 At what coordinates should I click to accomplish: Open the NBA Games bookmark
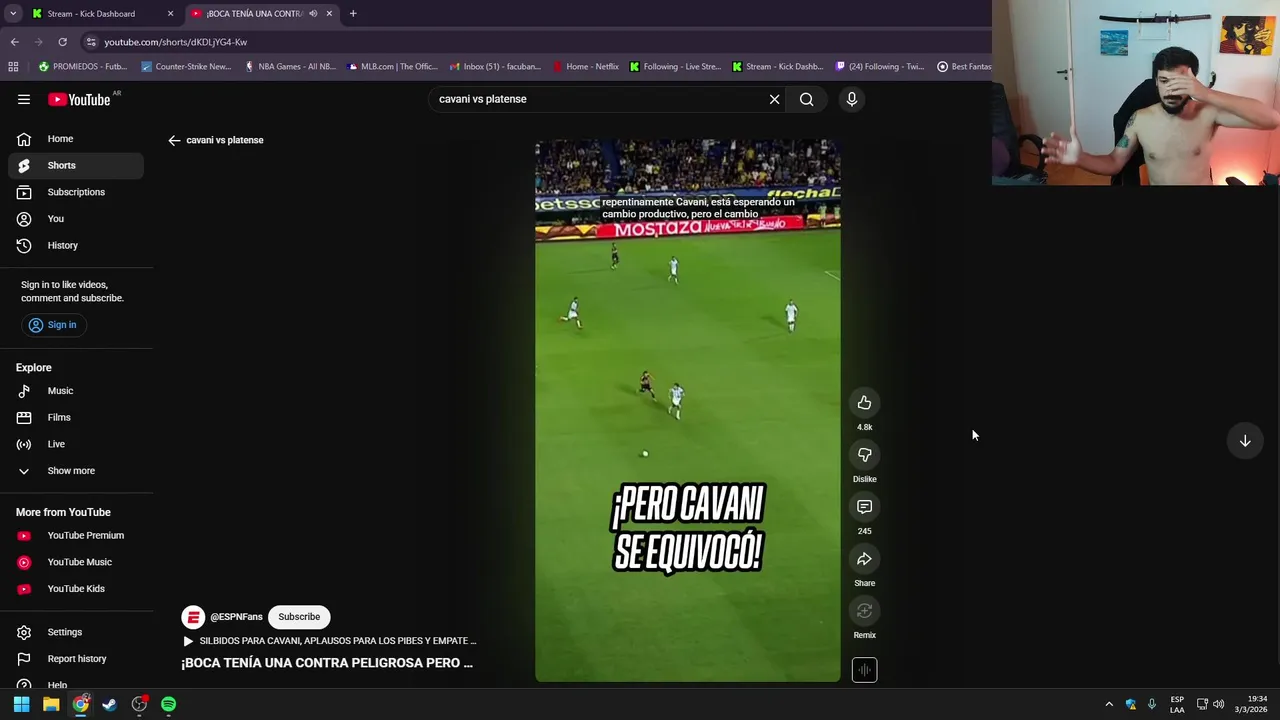(x=290, y=67)
